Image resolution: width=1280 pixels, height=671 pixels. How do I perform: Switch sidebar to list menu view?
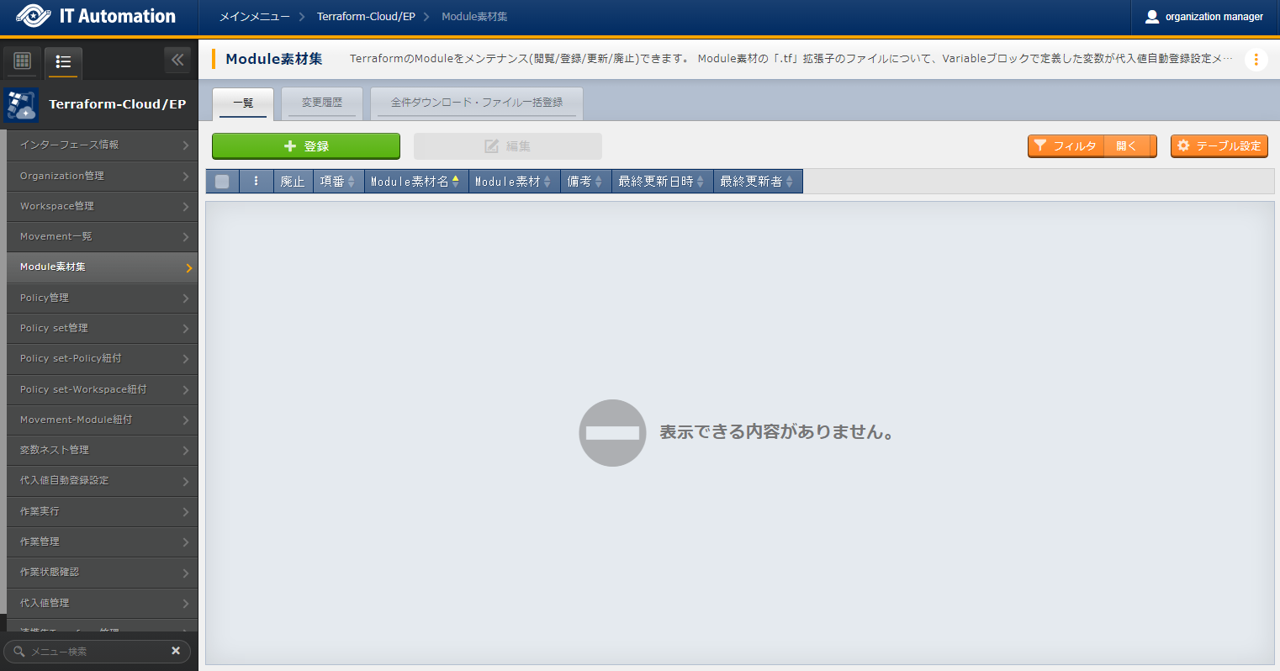pos(63,61)
